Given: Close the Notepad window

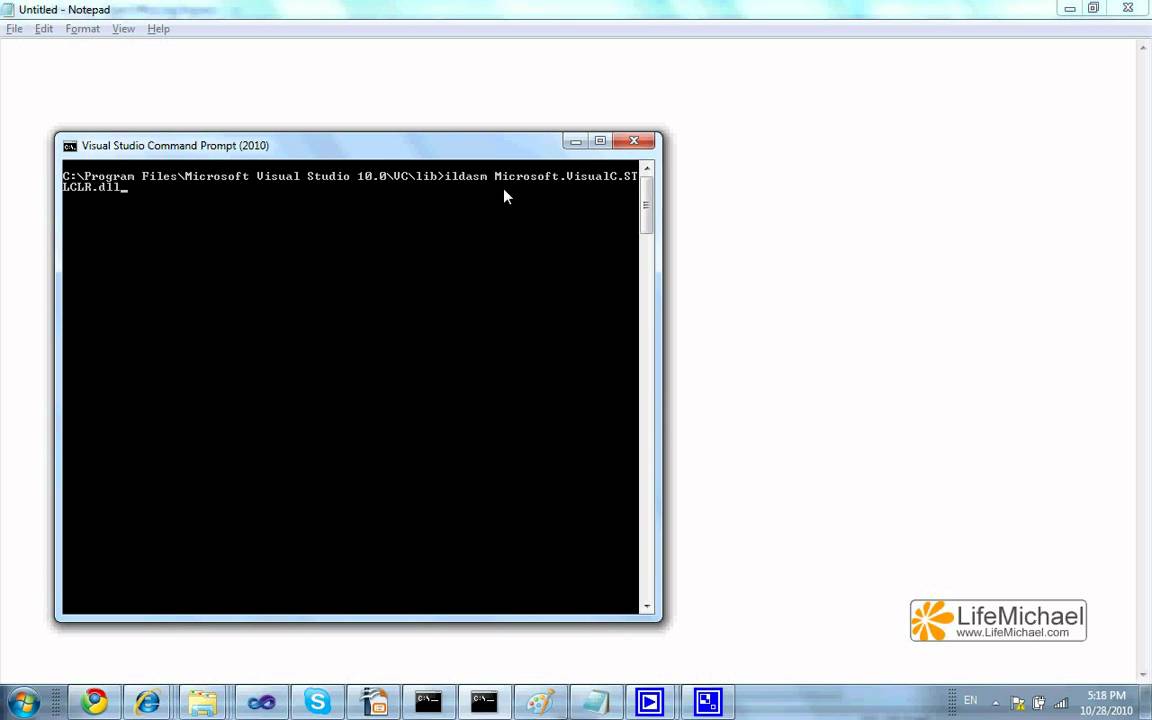Looking at the screenshot, I should pos(1128,8).
